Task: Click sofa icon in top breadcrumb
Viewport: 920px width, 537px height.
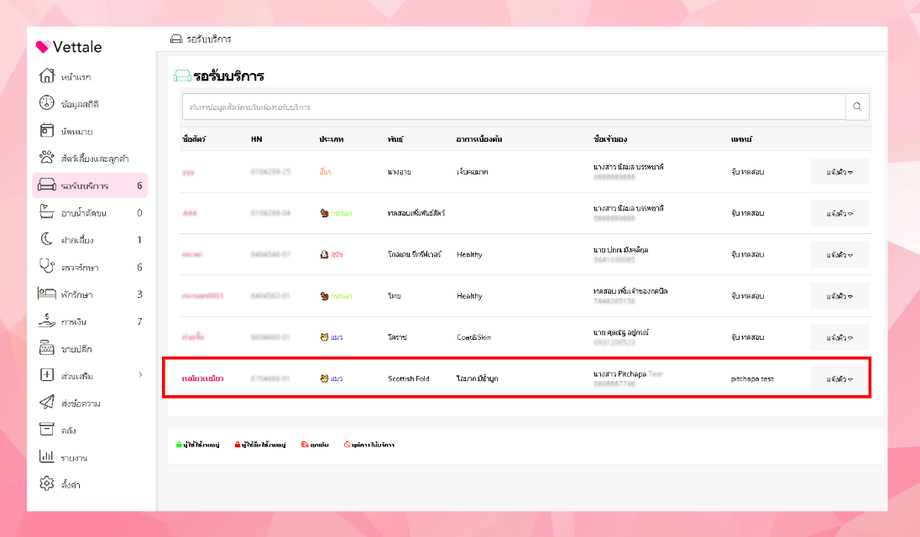Action: click(x=176, y=39)
